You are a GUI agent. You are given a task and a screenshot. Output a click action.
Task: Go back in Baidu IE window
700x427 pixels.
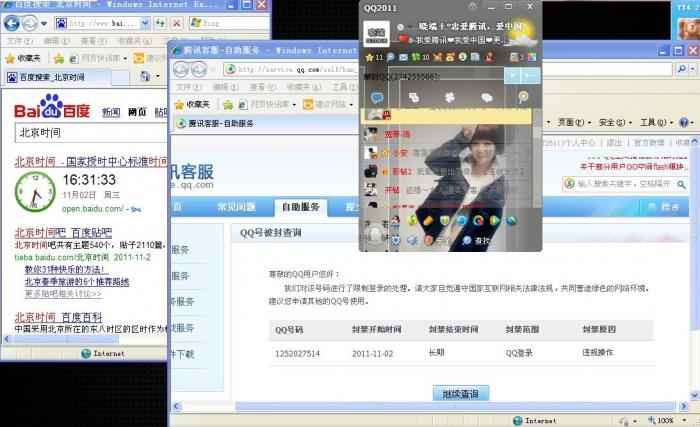coord(12,23)
